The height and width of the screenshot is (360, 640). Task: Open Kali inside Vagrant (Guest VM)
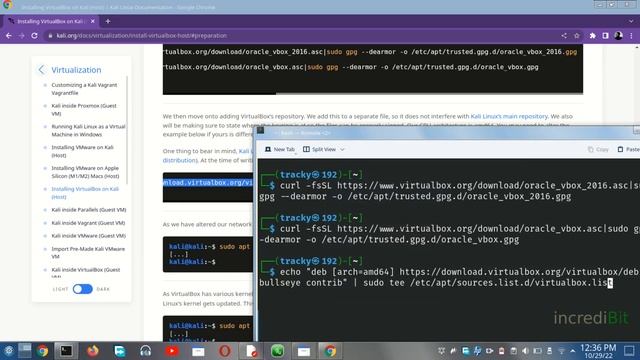(88, 223)
